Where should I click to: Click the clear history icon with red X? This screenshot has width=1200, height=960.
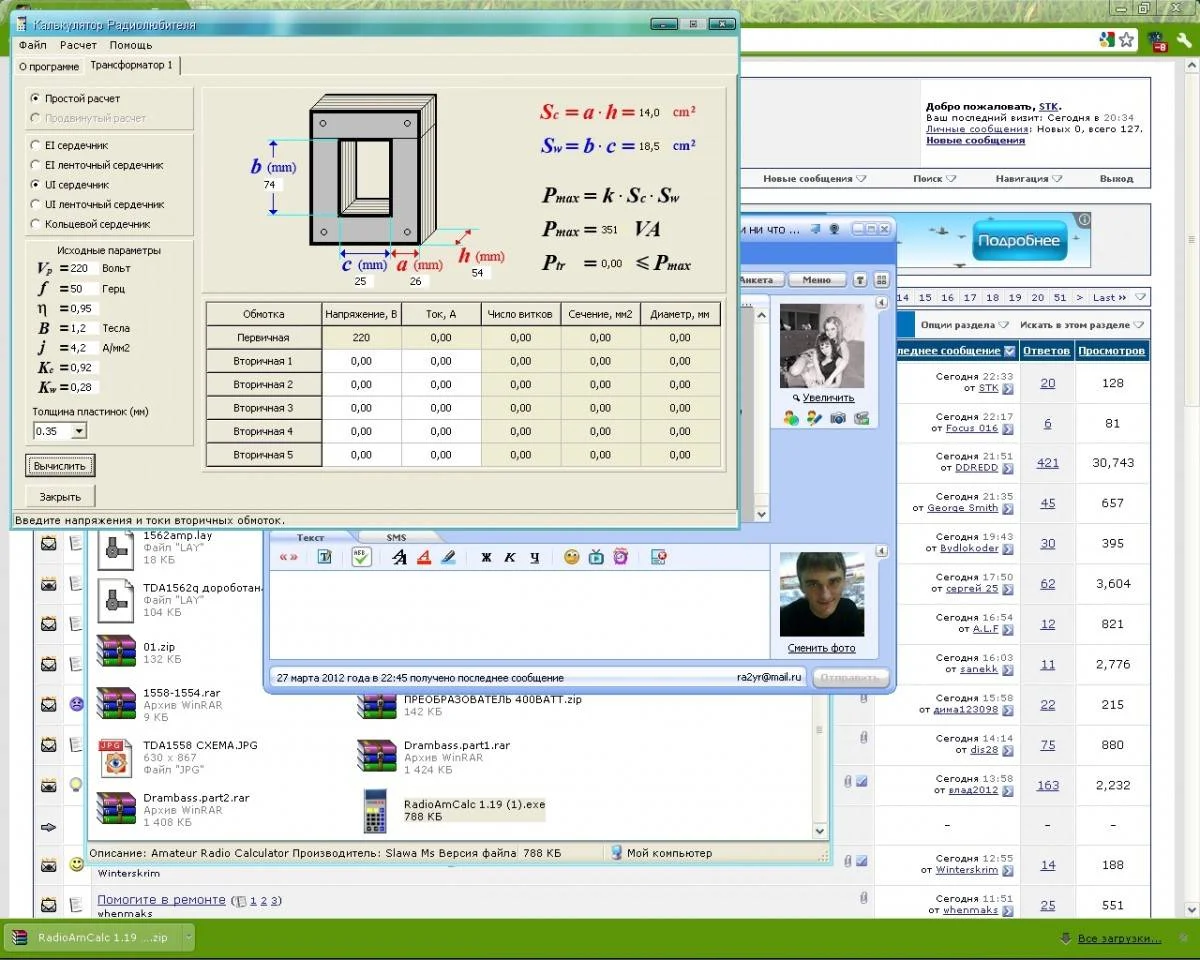pyautogui.click(x=658, y=557)
